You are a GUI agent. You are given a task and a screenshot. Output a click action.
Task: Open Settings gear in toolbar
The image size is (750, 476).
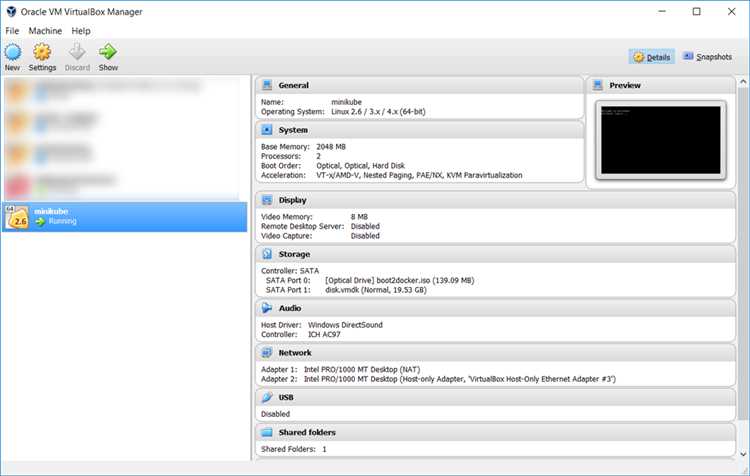pyautogui.click(x=42, y=52)
